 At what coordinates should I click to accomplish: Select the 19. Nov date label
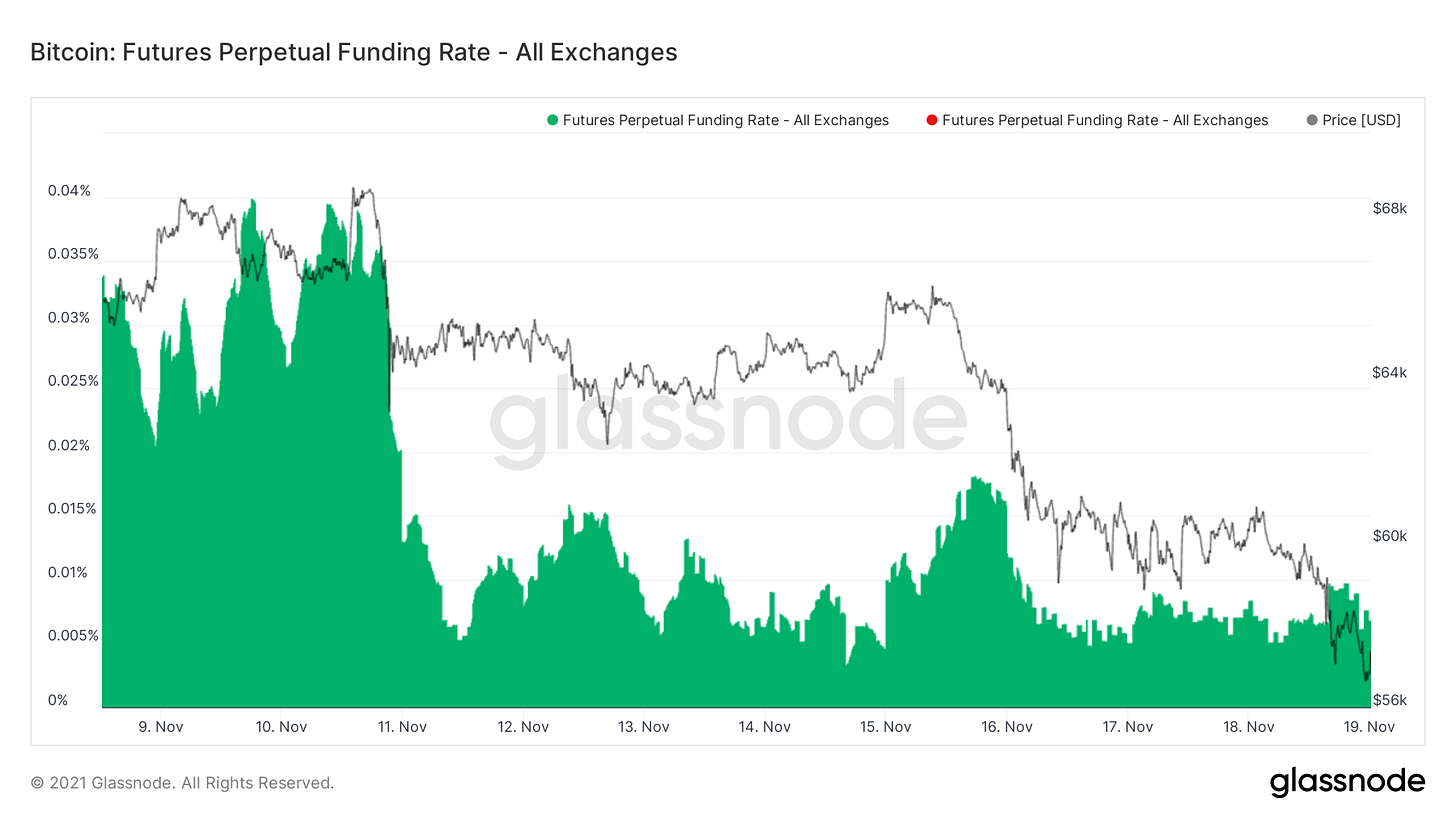pos(1368,727)
